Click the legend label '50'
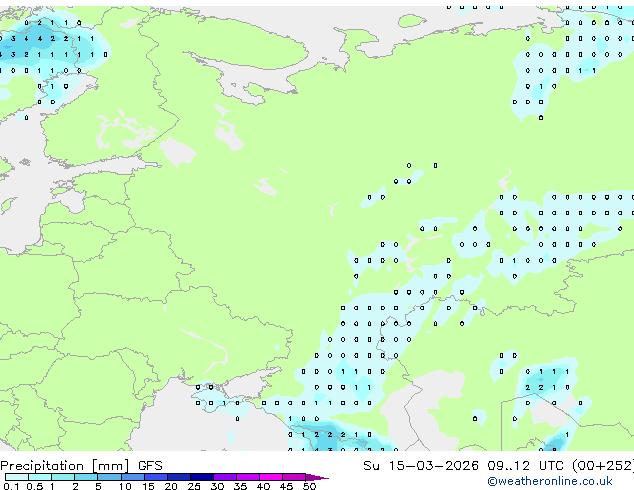This screenshot has width=634, height=490. (309, 486)
